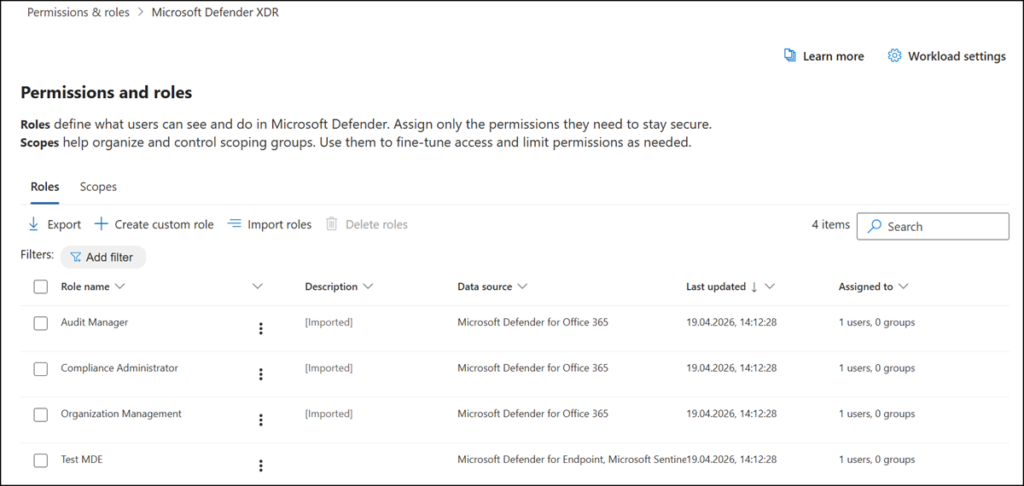Click the Last updated column header text
This screenshot has height=486, width=1024.
click(x=716, y=287)
